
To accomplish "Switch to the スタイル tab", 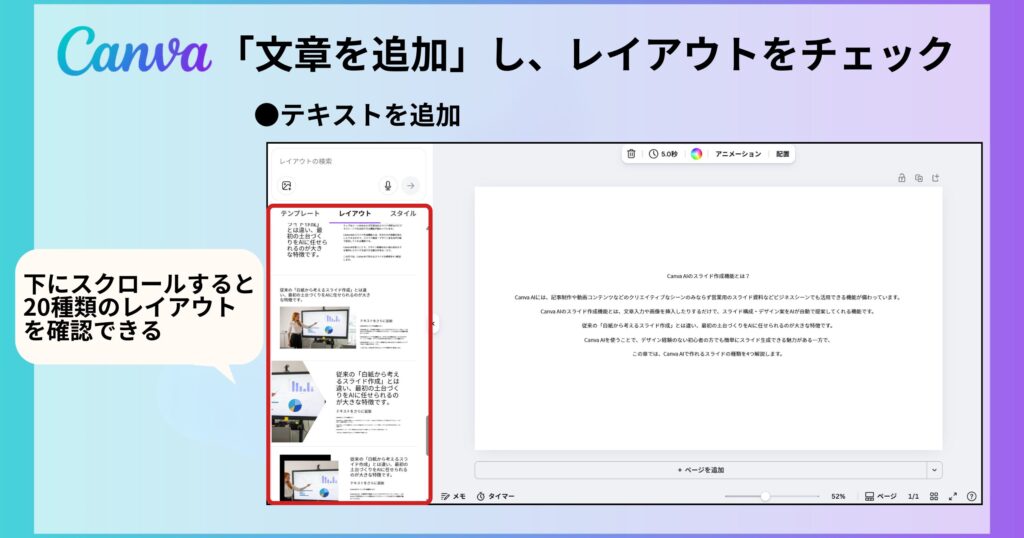I will tap(403, 213).
